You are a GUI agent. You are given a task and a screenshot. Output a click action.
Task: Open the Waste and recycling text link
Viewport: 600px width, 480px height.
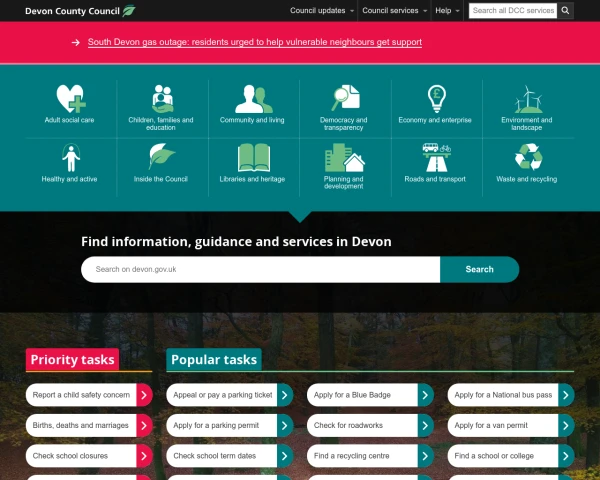(x=527, y=179)
